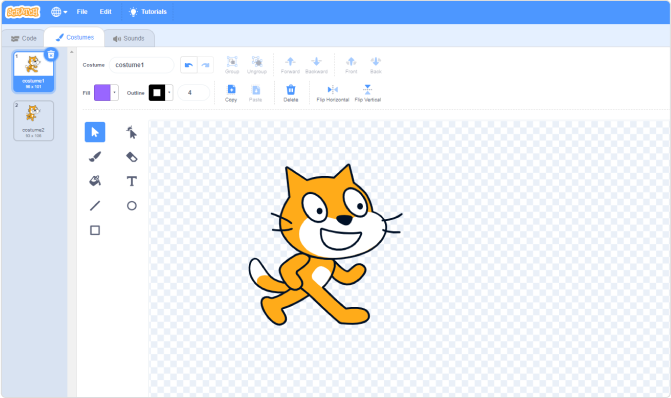Delete costume1 with trash icon
This screenshot has height=398, width=671.
click(x=51, y=54)
